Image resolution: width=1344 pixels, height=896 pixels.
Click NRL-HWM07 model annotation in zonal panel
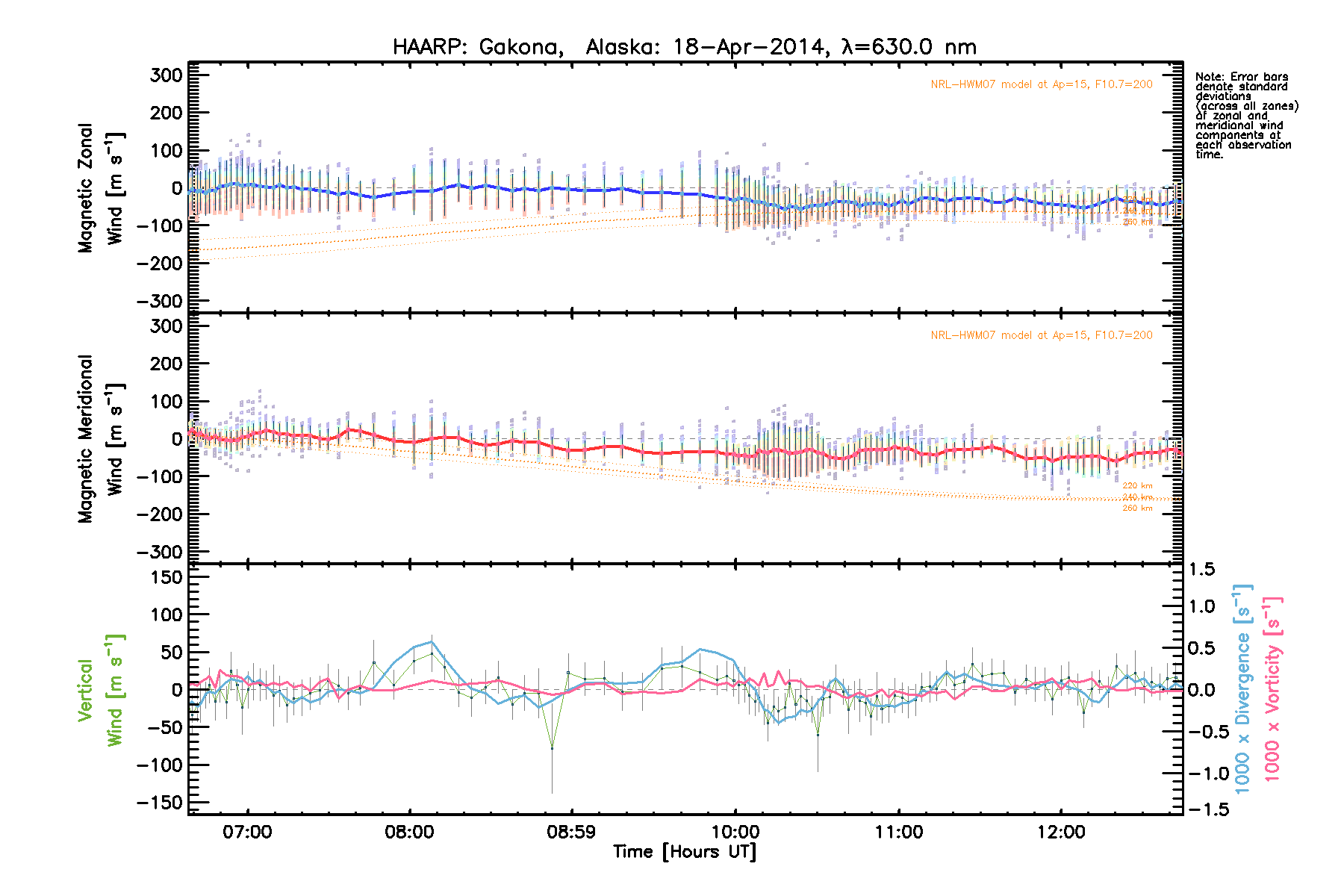tap(1041, 84)
